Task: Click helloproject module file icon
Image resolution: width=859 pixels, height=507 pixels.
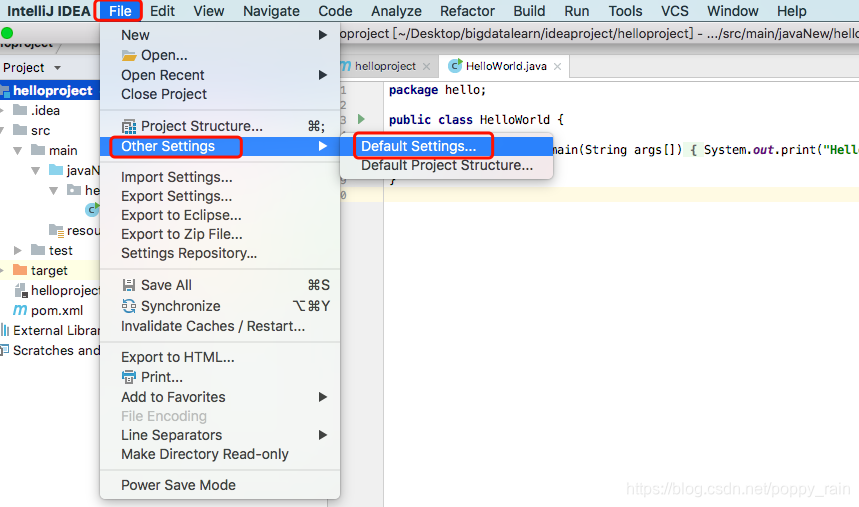Action: click(21, 290)
